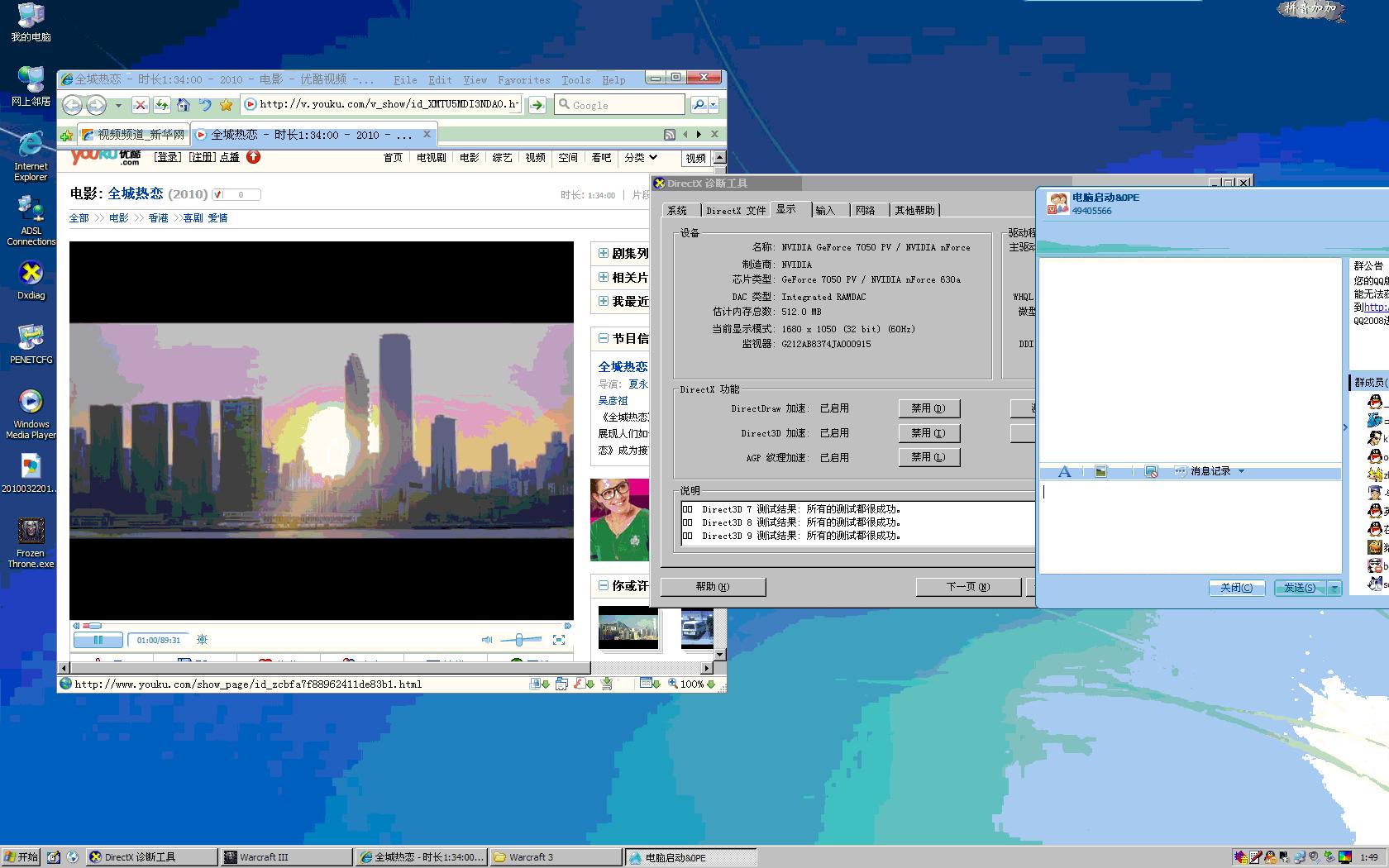Expand the 我最近 section
Screen dimensions: 1389x868
click(x=604, y=302)
